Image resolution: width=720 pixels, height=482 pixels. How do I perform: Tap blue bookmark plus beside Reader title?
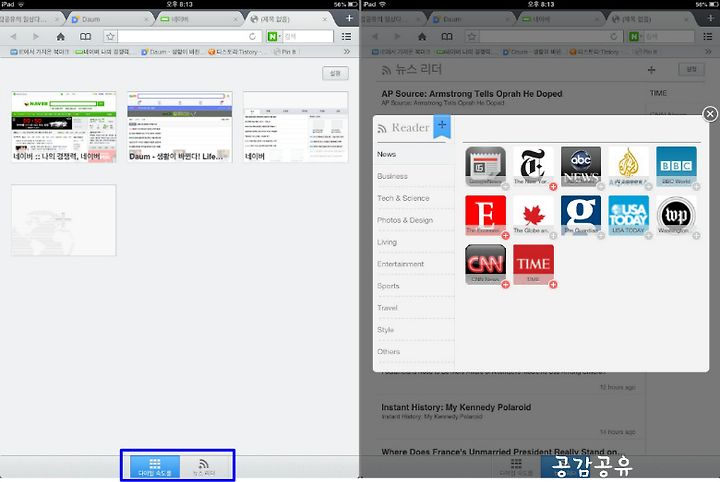pyautogui.click(x=442, y=125)
